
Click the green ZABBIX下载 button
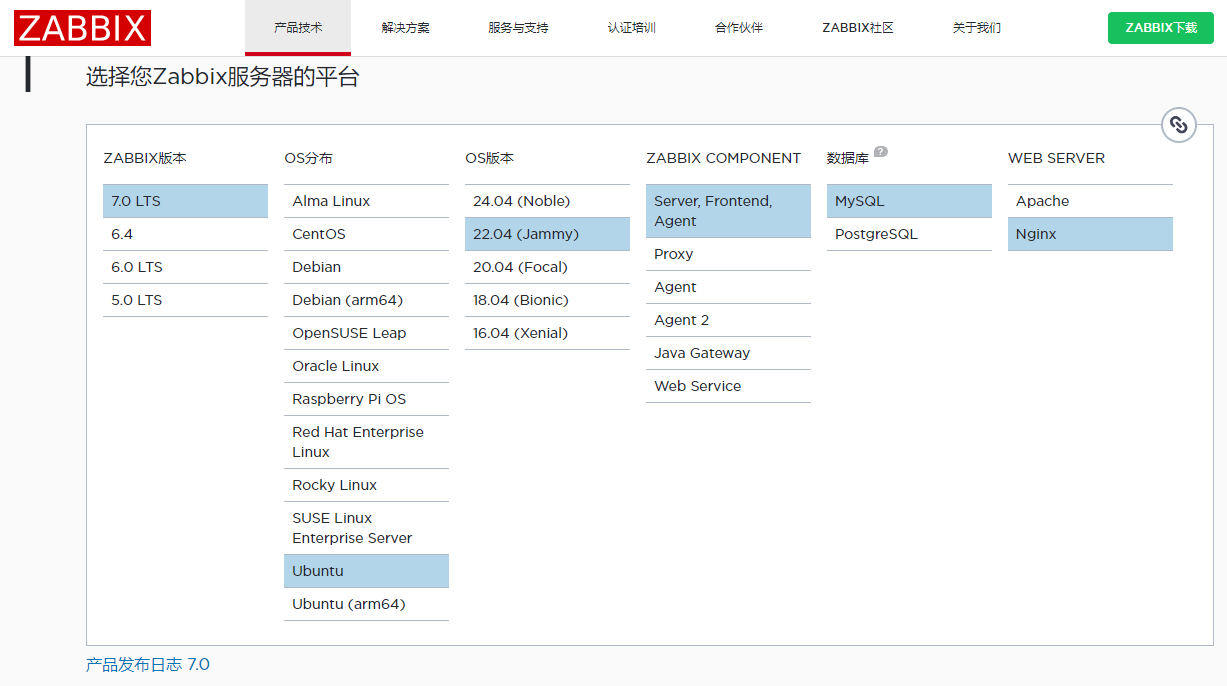1160,27
